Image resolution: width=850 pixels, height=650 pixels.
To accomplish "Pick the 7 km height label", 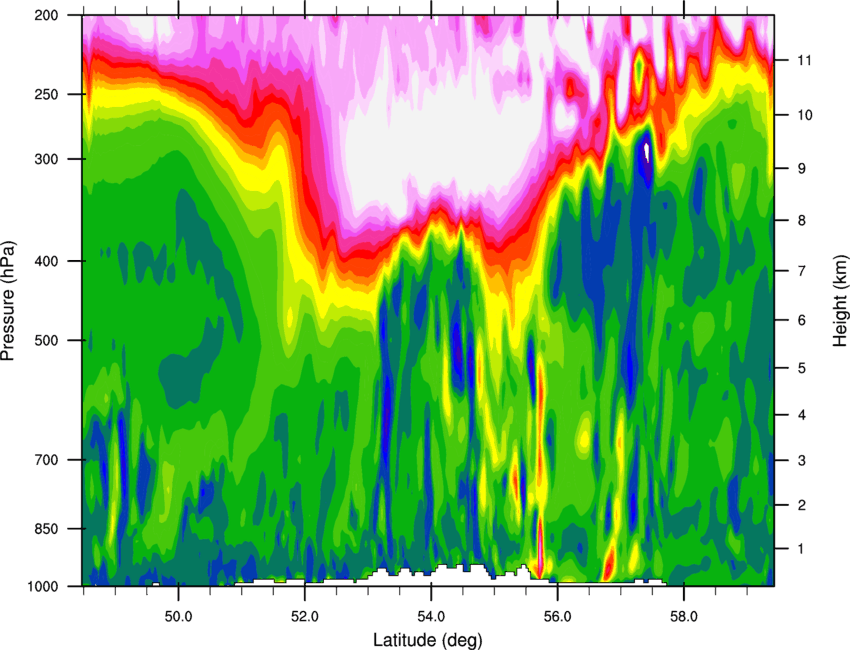I will pos(801,271).
